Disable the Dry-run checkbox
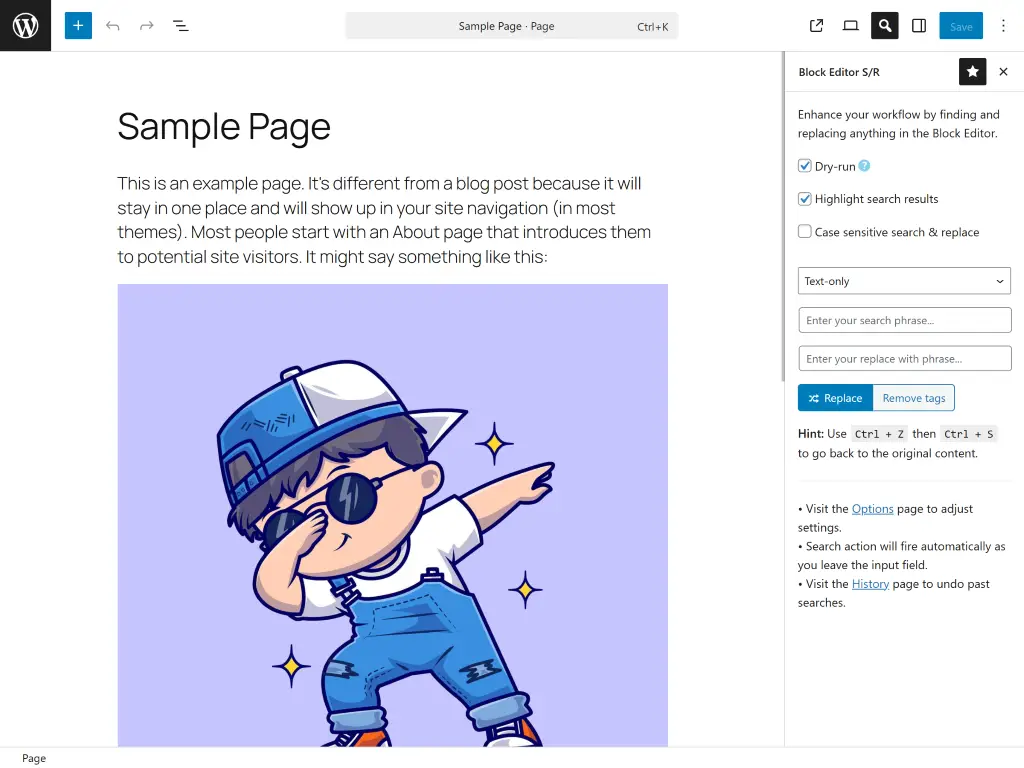The height and width of the screenshot is (768, 1024). pos(805,165)
